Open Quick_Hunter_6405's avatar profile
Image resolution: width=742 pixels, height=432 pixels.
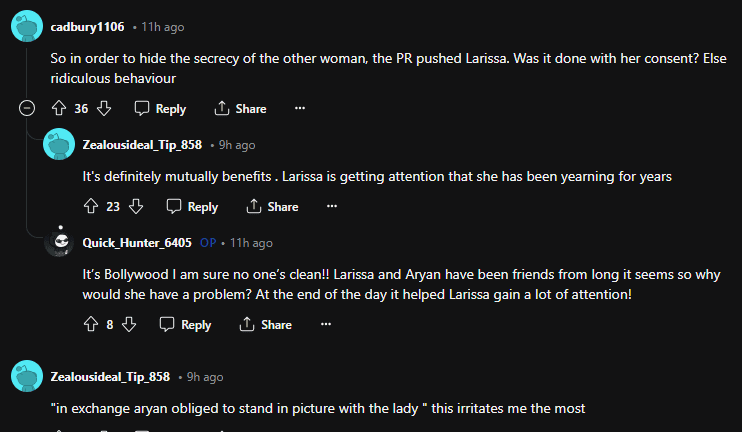click(59, 243)
